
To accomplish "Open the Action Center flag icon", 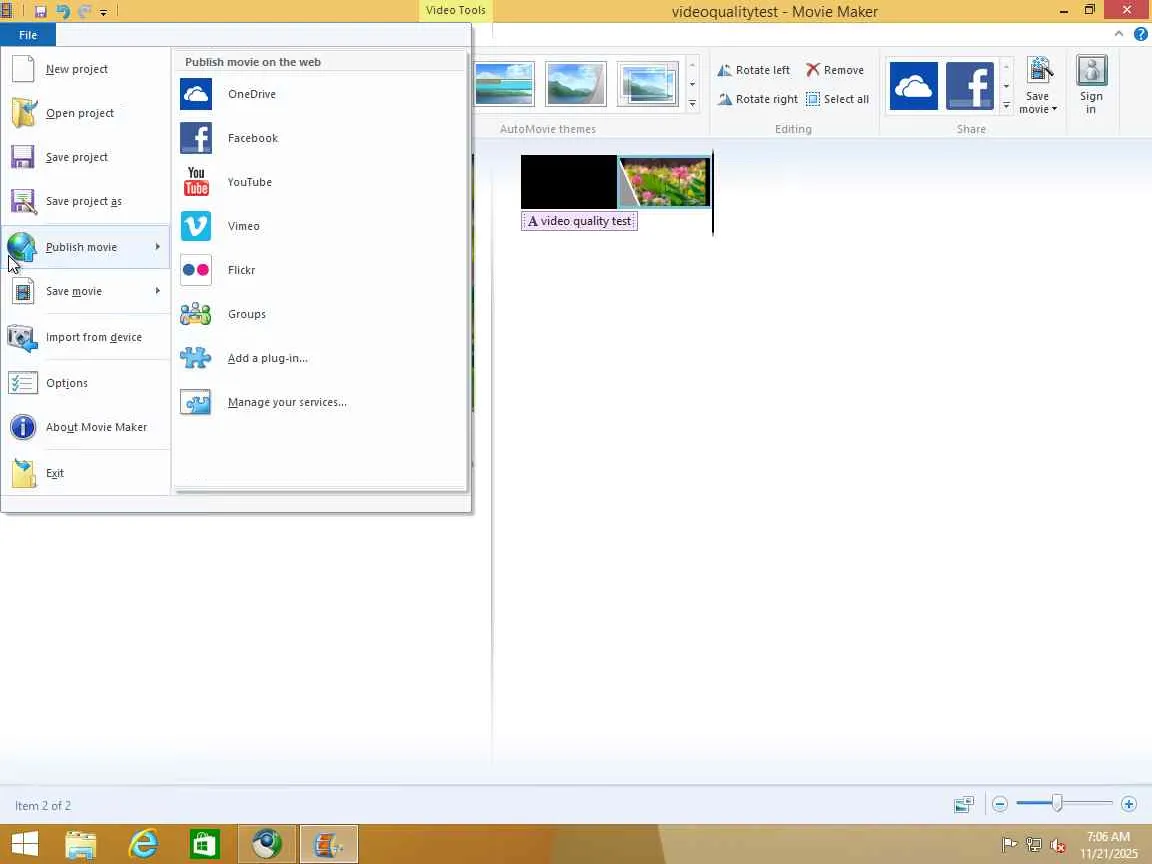I will (x=1009, y=845).
